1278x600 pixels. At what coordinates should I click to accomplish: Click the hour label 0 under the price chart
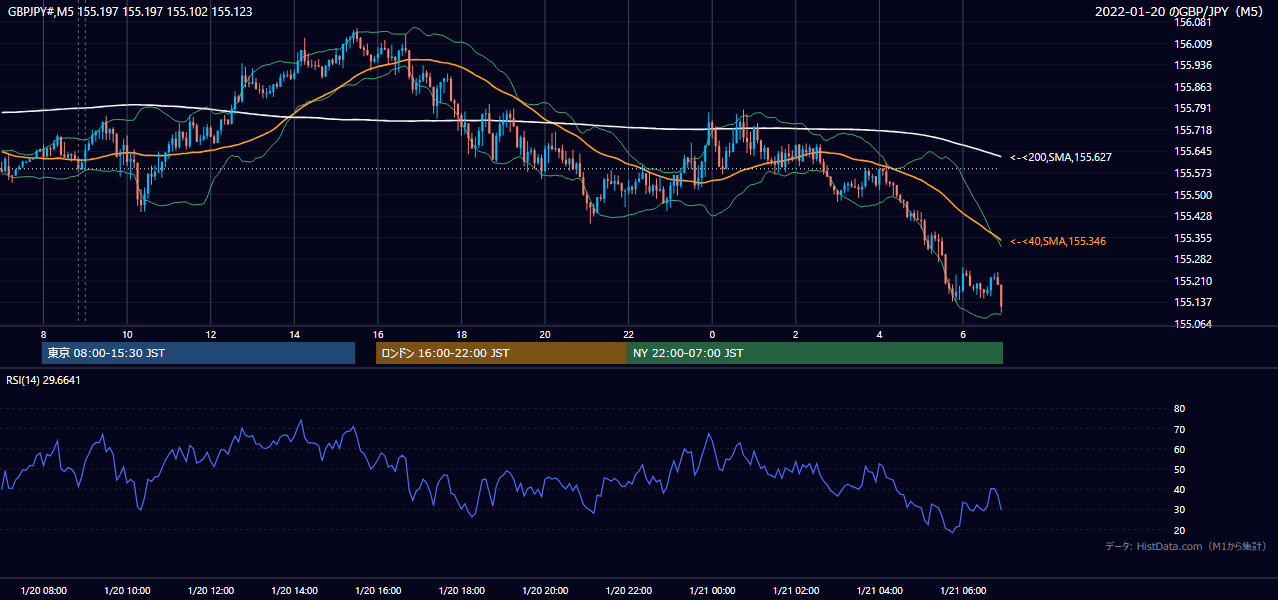click(712, 334)
